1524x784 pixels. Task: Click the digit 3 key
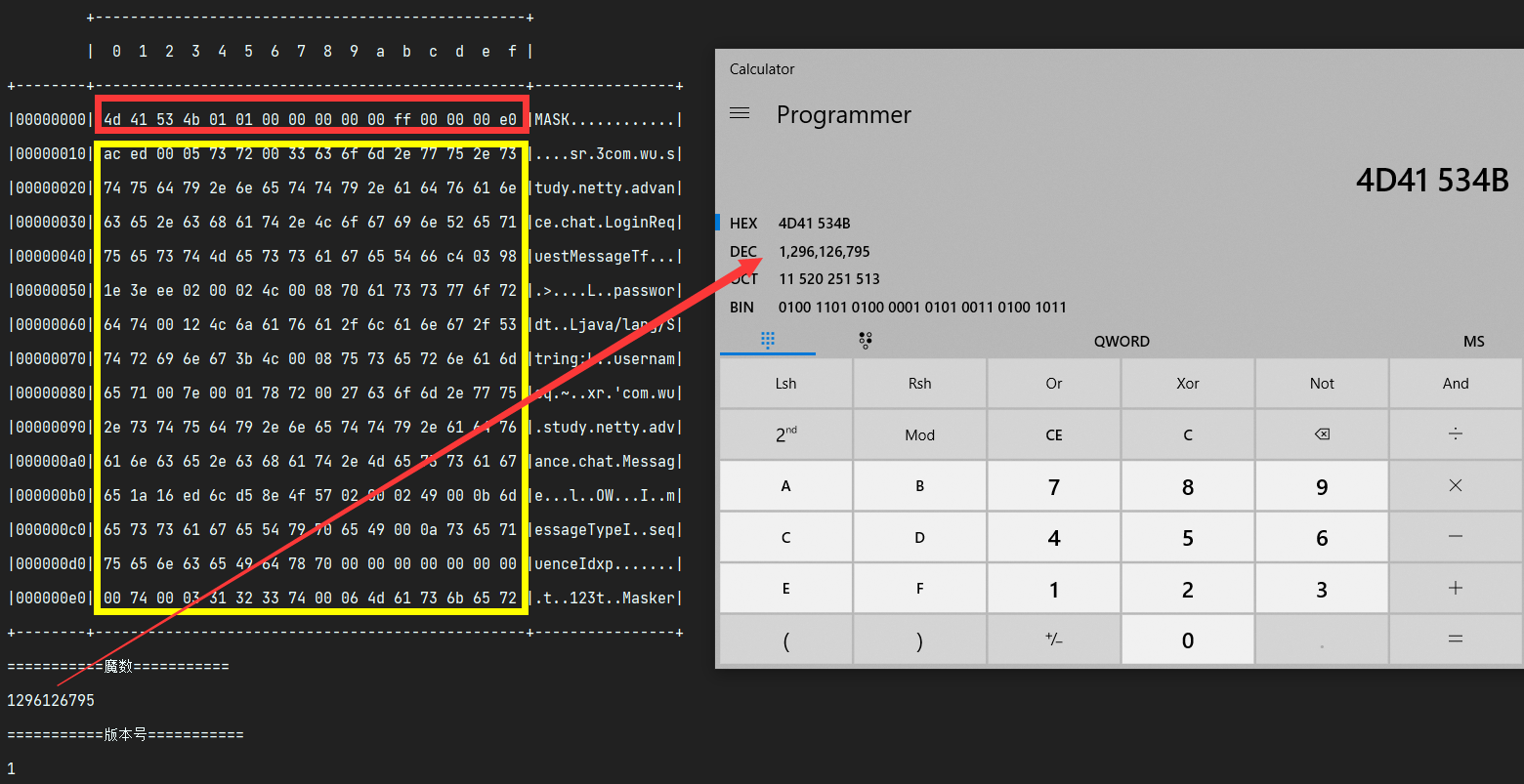click(x=1321, y=589)
